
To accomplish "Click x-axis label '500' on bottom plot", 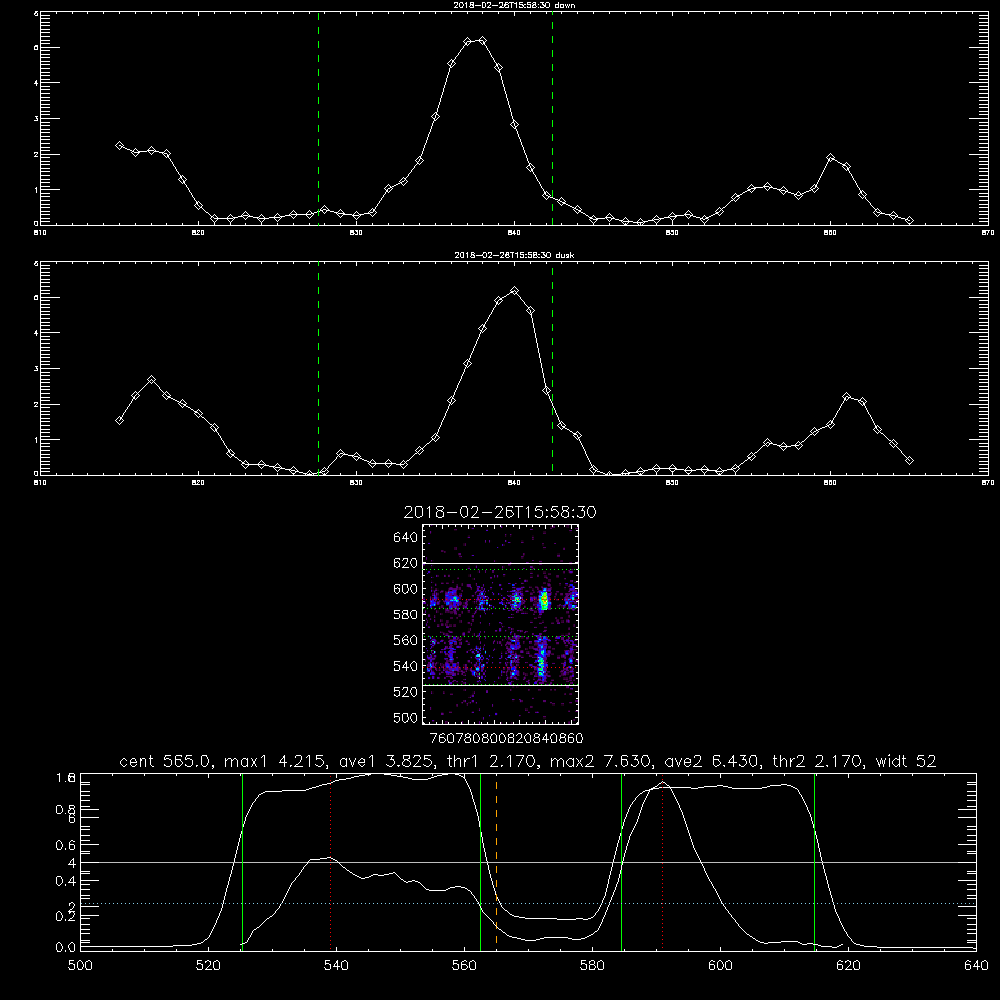I will pyautogui.click(x=80, y=966).
